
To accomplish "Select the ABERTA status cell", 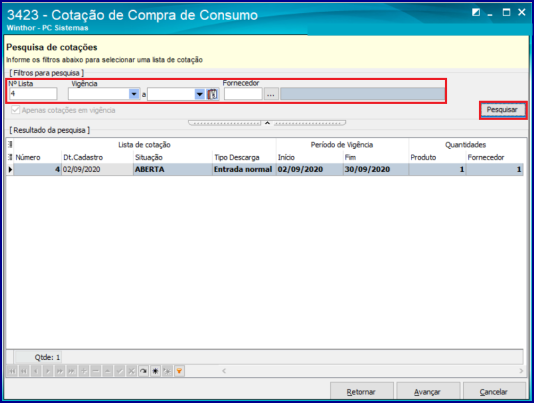I will 173,169.
